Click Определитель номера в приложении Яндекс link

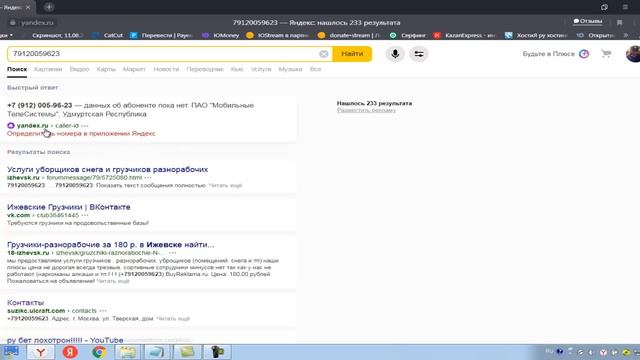click(x=81, y=133)
